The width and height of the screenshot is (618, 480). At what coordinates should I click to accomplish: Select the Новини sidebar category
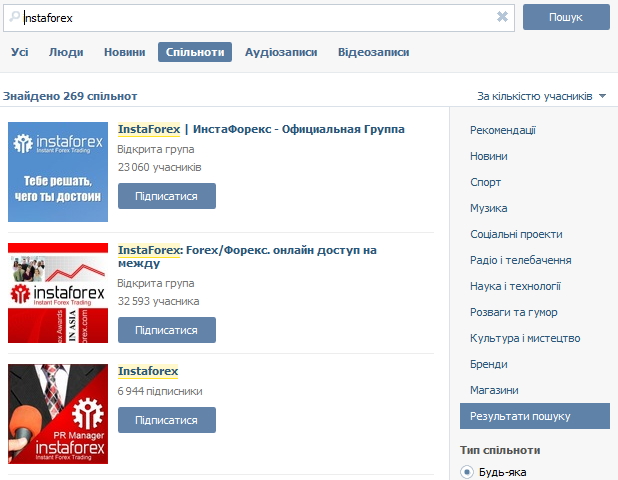pyautogui.click(x=489, y=156)
